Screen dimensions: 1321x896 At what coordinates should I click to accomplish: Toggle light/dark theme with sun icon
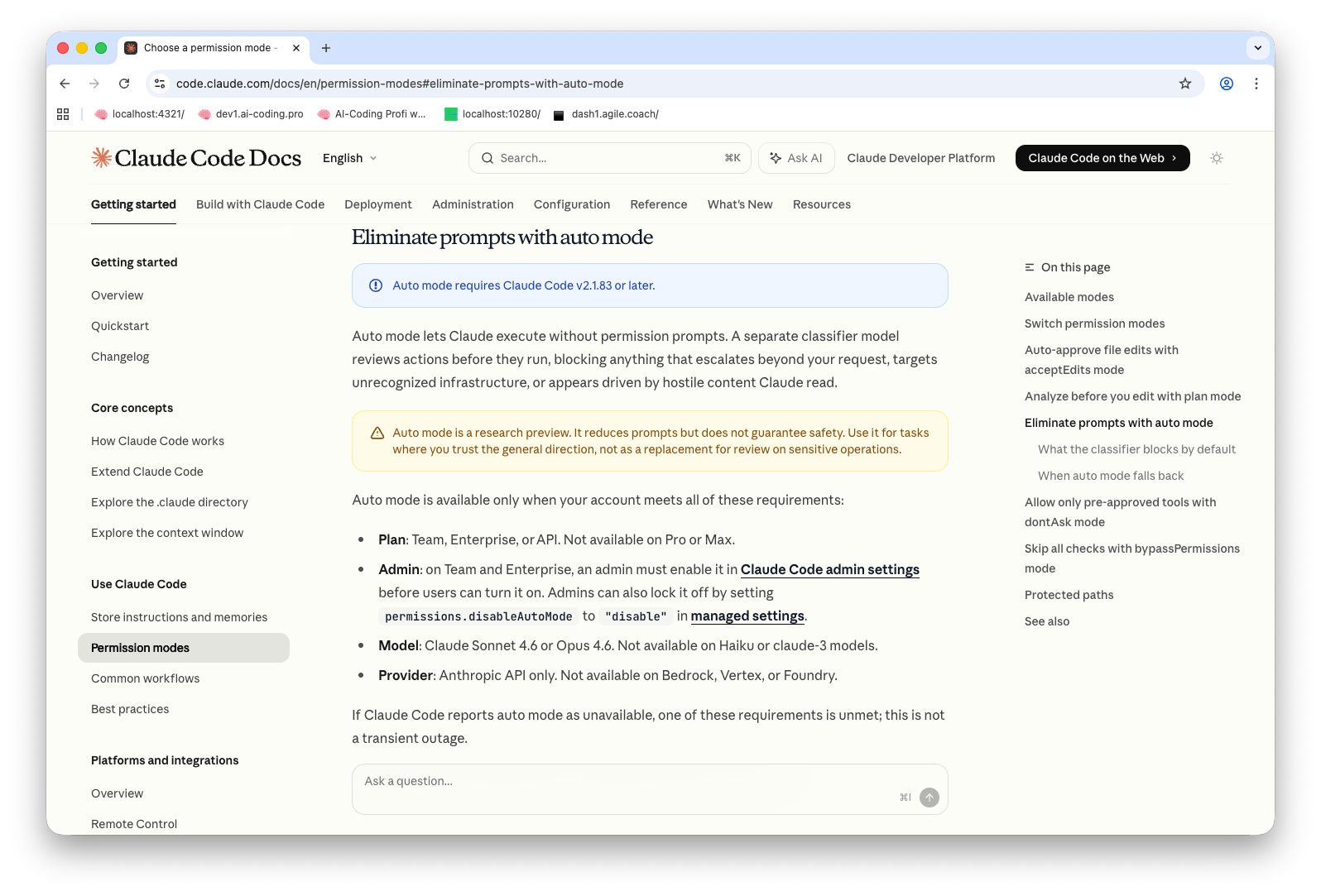(x=1217, y=158)
